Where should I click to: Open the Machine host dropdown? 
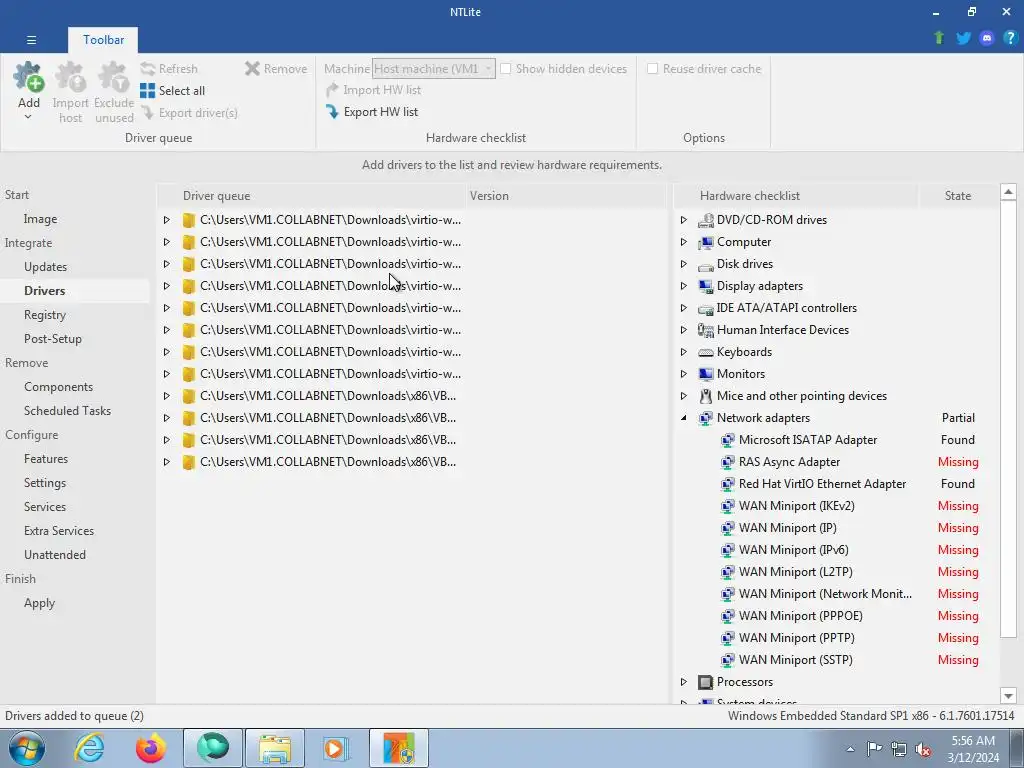(x=434, y=69)
